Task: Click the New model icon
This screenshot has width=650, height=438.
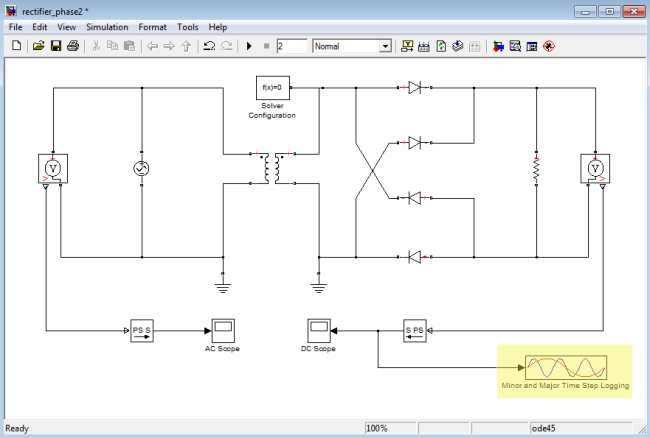Action: (19, 46)
